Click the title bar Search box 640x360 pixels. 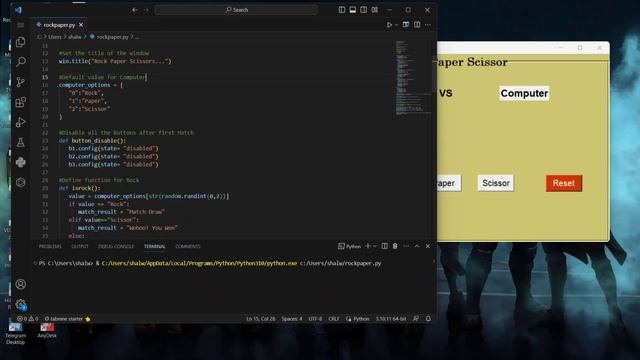tap(236, 10)
